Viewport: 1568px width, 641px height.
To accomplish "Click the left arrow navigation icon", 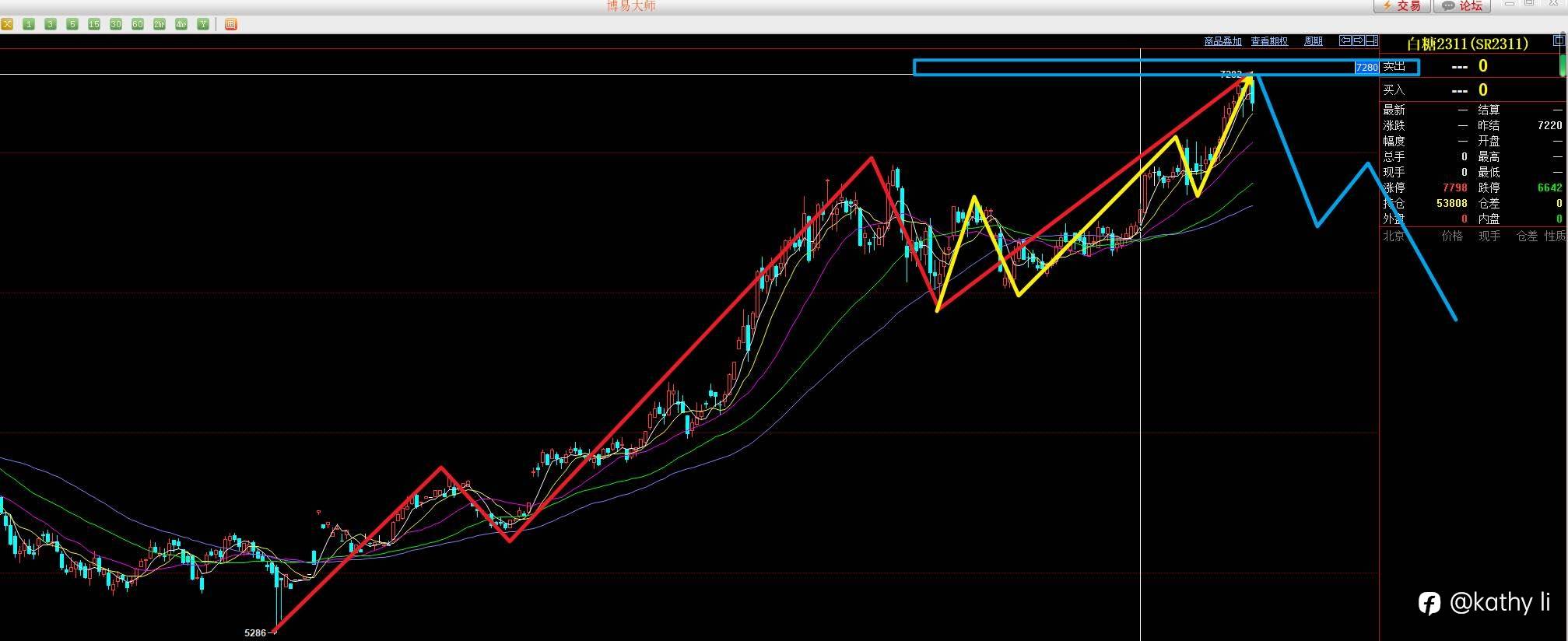I will coord(1345,40).
